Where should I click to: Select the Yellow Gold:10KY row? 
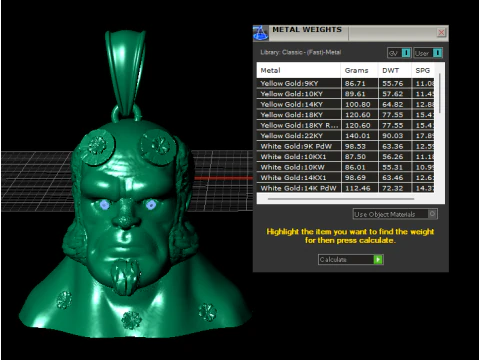(345, 94)
